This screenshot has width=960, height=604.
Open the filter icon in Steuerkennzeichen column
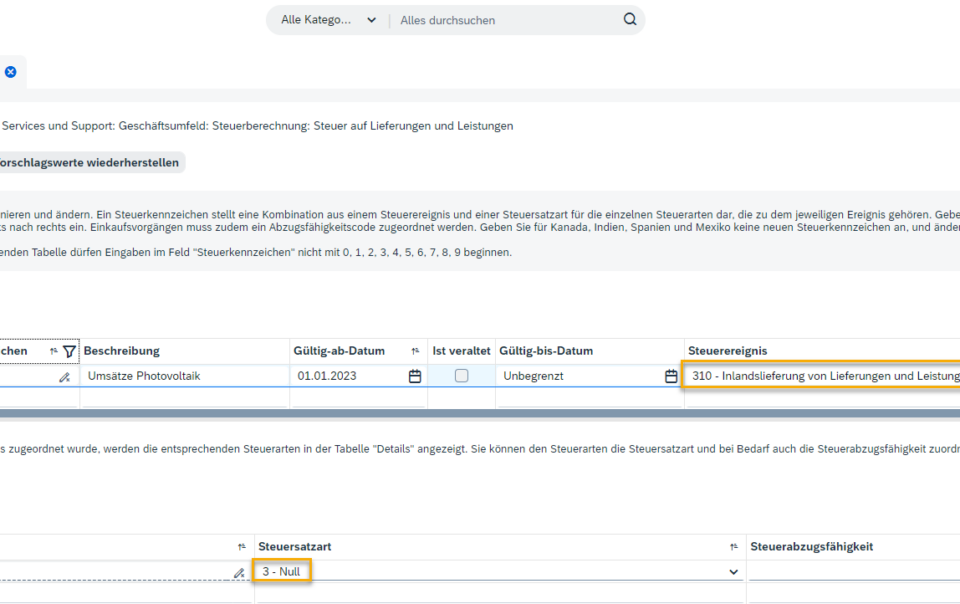[x=69, y=351]
